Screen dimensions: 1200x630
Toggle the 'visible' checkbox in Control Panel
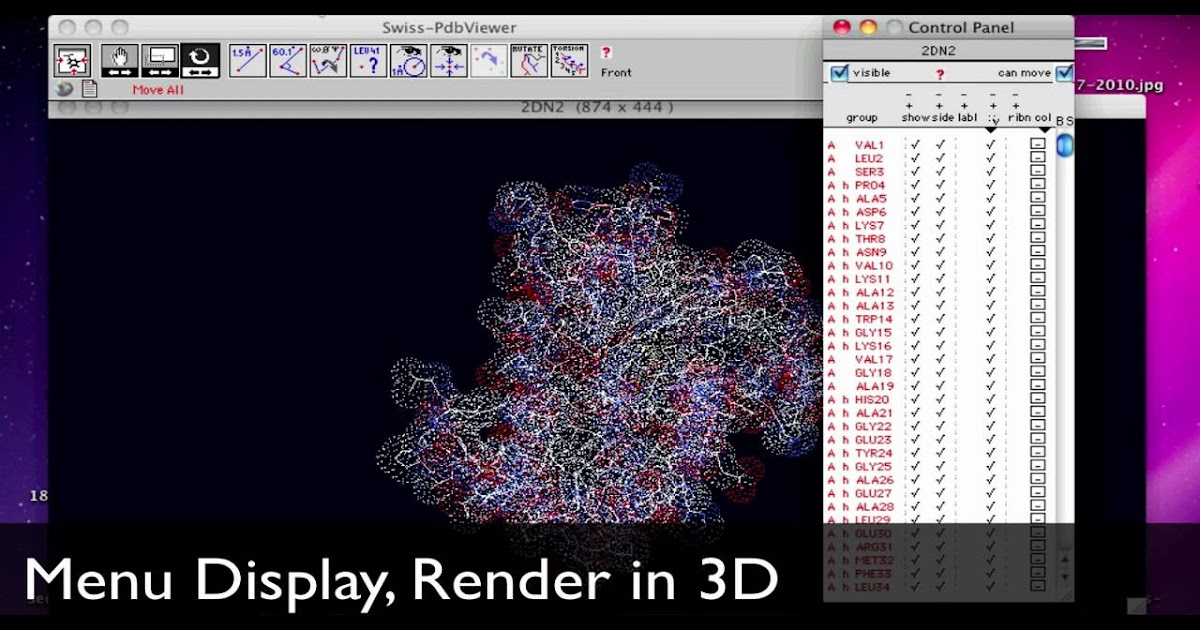(x=839, y=73)
